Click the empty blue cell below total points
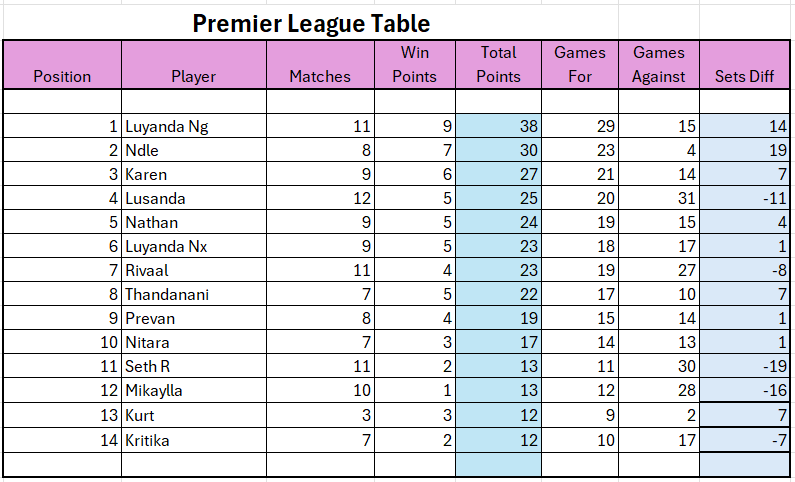This screenshot has height=482, width=795. tap(498, 464)
